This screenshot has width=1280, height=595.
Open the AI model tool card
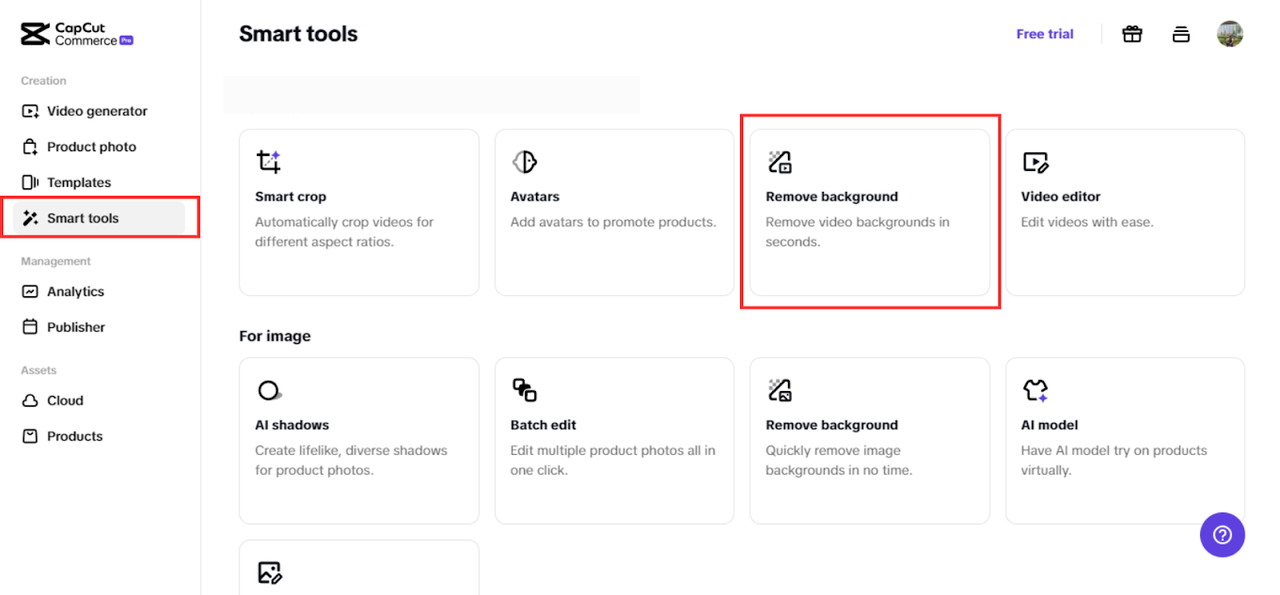point(1125,441)
